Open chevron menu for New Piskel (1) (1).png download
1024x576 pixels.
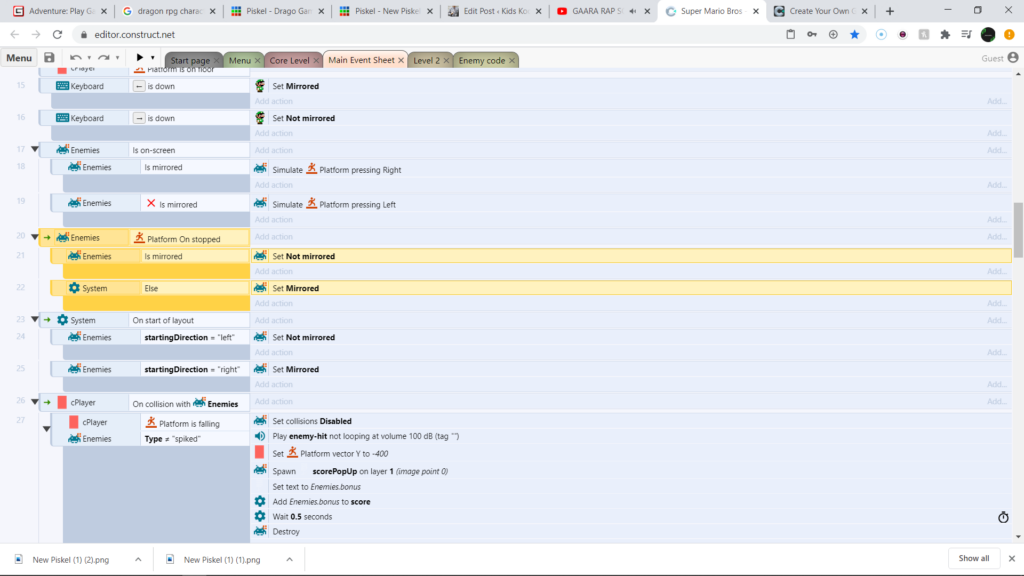coord(289,560)
